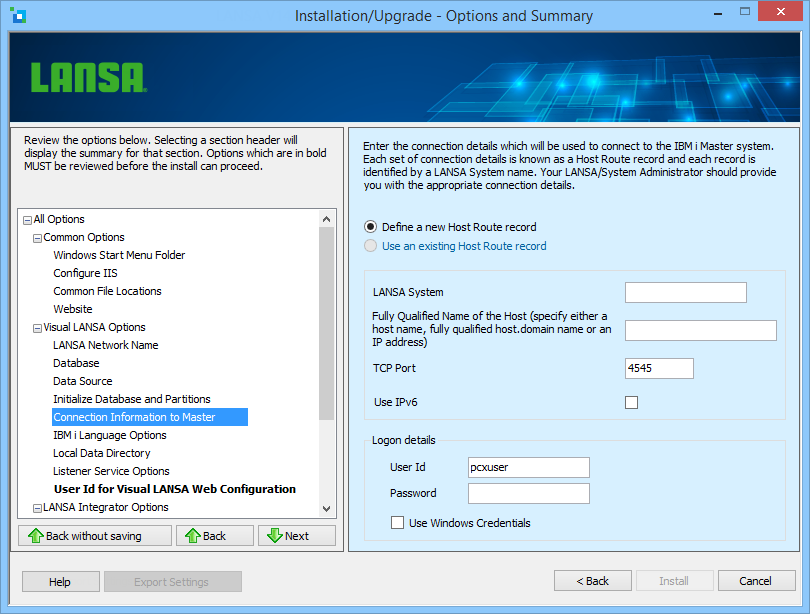
Task: Click the Cancel button
Action: point(756,581)
